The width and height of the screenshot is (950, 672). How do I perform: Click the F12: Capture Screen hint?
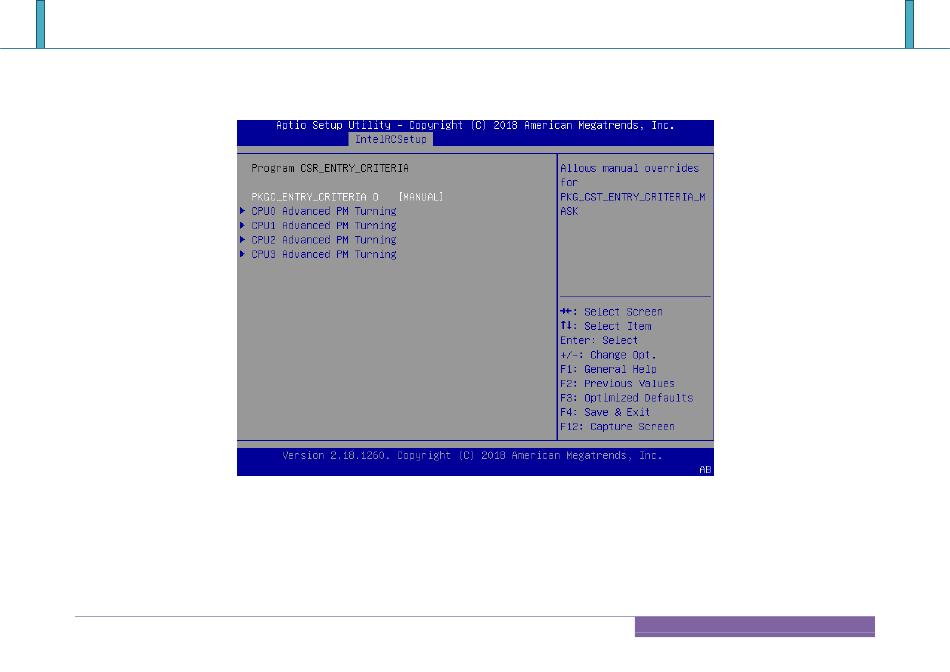coord(617,426)
